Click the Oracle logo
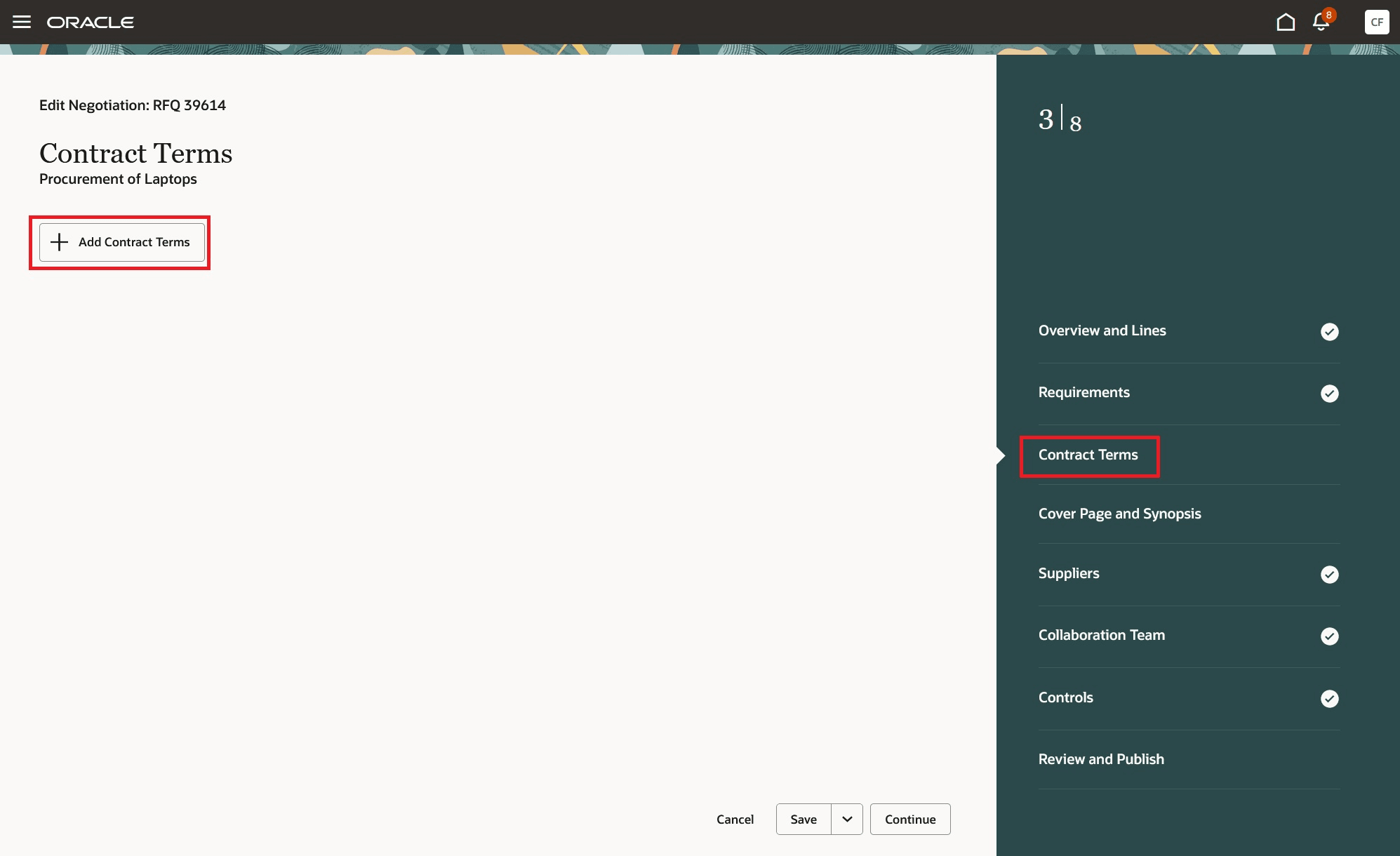Image resolution: width=1400 pixels, height=856 pixels. point(90,22)
